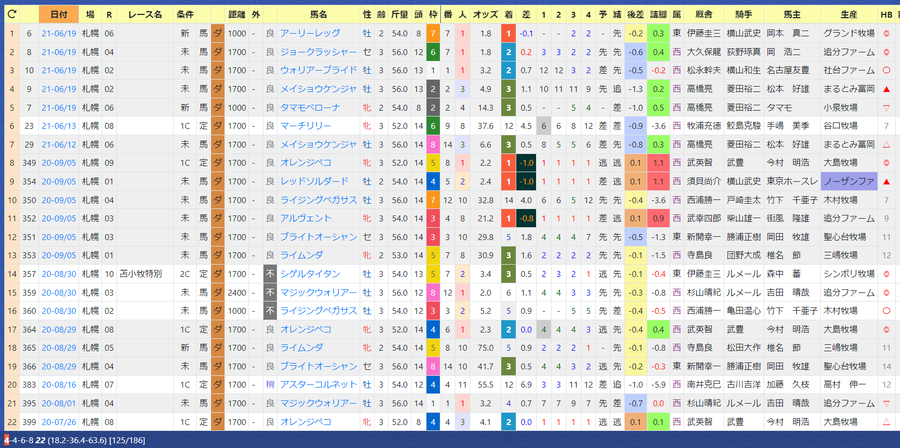Click the ▲ mark in row 4
The height and width of the screenshot is (448, 900).
(887, 89)
